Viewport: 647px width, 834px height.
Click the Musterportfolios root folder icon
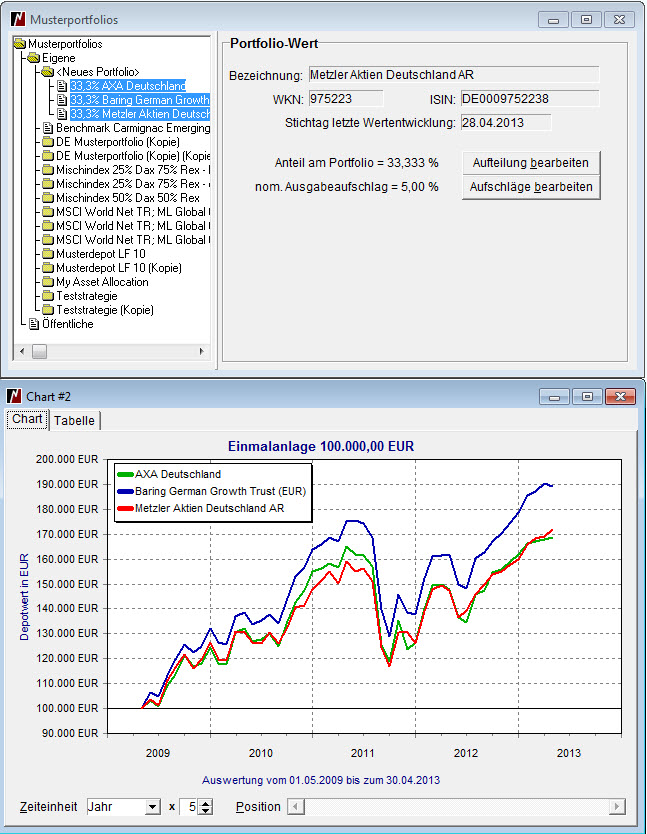pyautogui.click(x=20, y=44)
